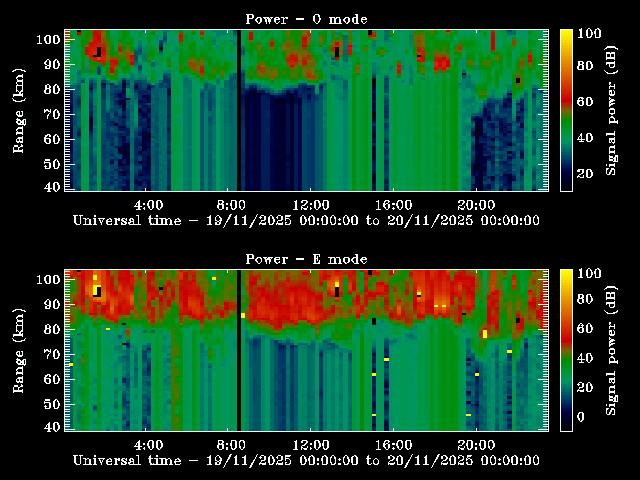
Task: Click the 'Power - O mode' plot title
Action: coord(306,19)
